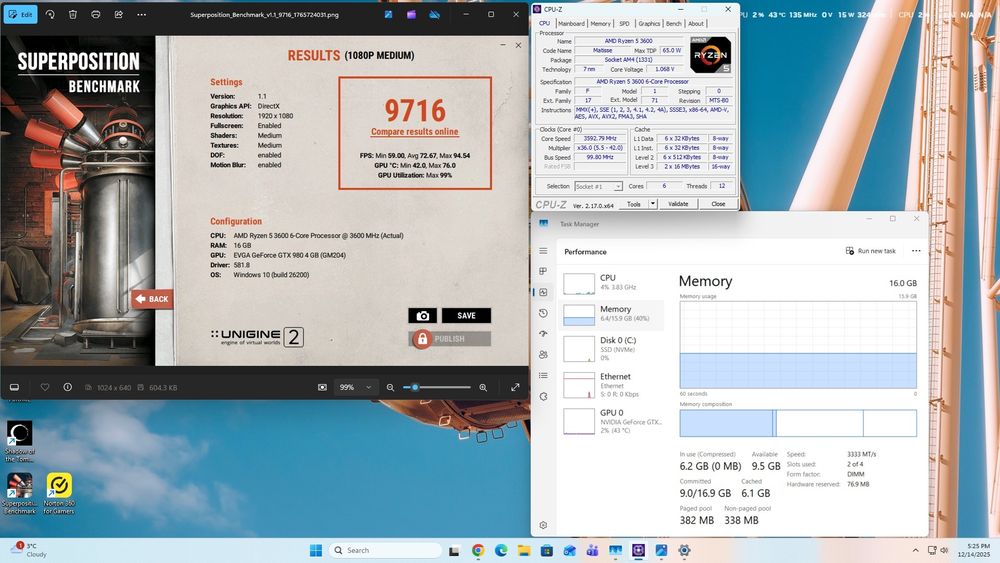Click the Edit button in Photos
Viewport: 1000px width, 563px height.
click(20, 14)
